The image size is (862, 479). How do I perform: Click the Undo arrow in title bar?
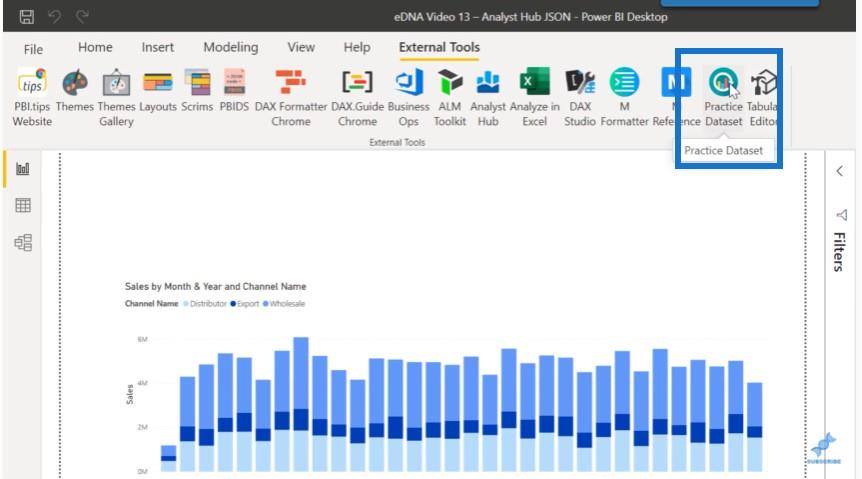[55, 16]
